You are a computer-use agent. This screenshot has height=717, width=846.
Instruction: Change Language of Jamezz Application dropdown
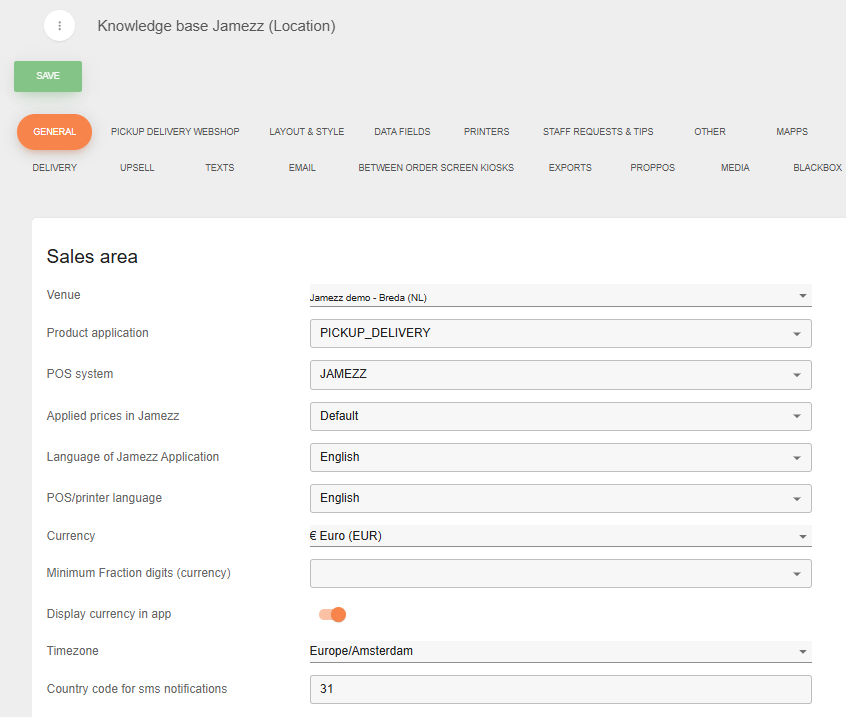tap(560, 457)
